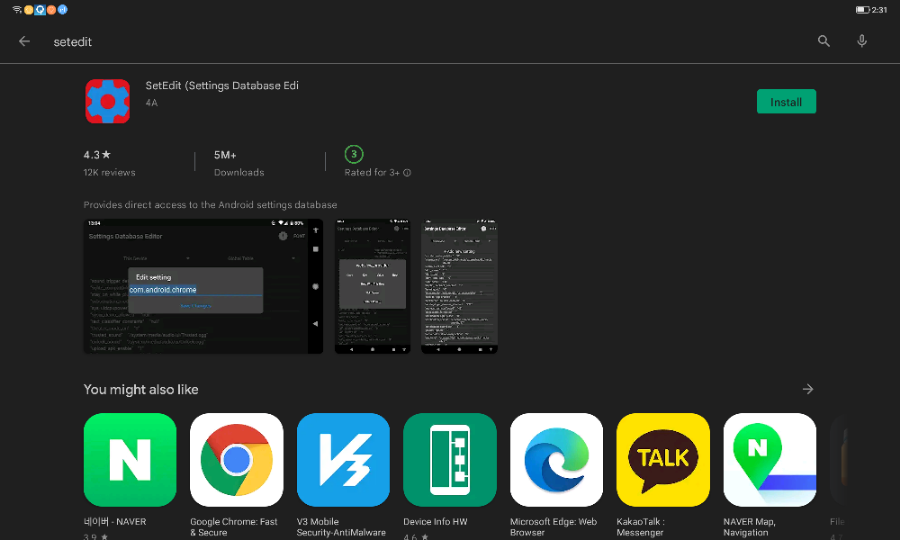Select Microsoft Edge: Web Browser label
Viewport: 900px width, 540px height.
[x=553, y=527]
